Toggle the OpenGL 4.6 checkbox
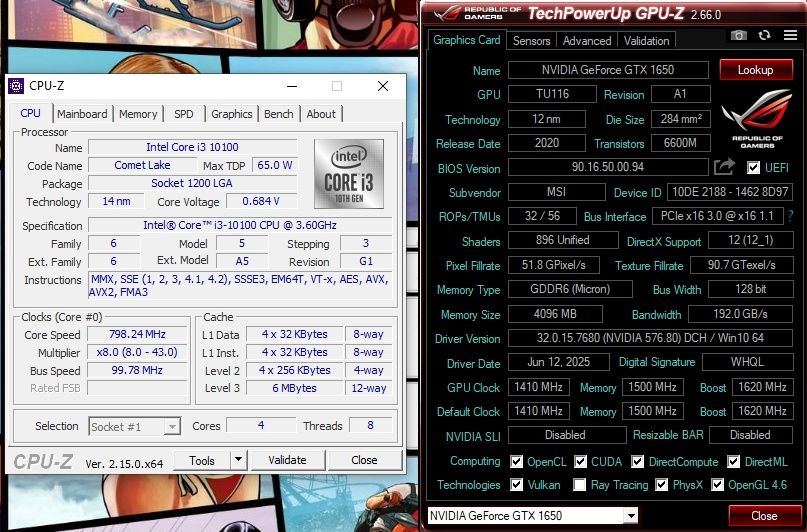Viewport: 807px width, 532px height. tap(717, 485)
